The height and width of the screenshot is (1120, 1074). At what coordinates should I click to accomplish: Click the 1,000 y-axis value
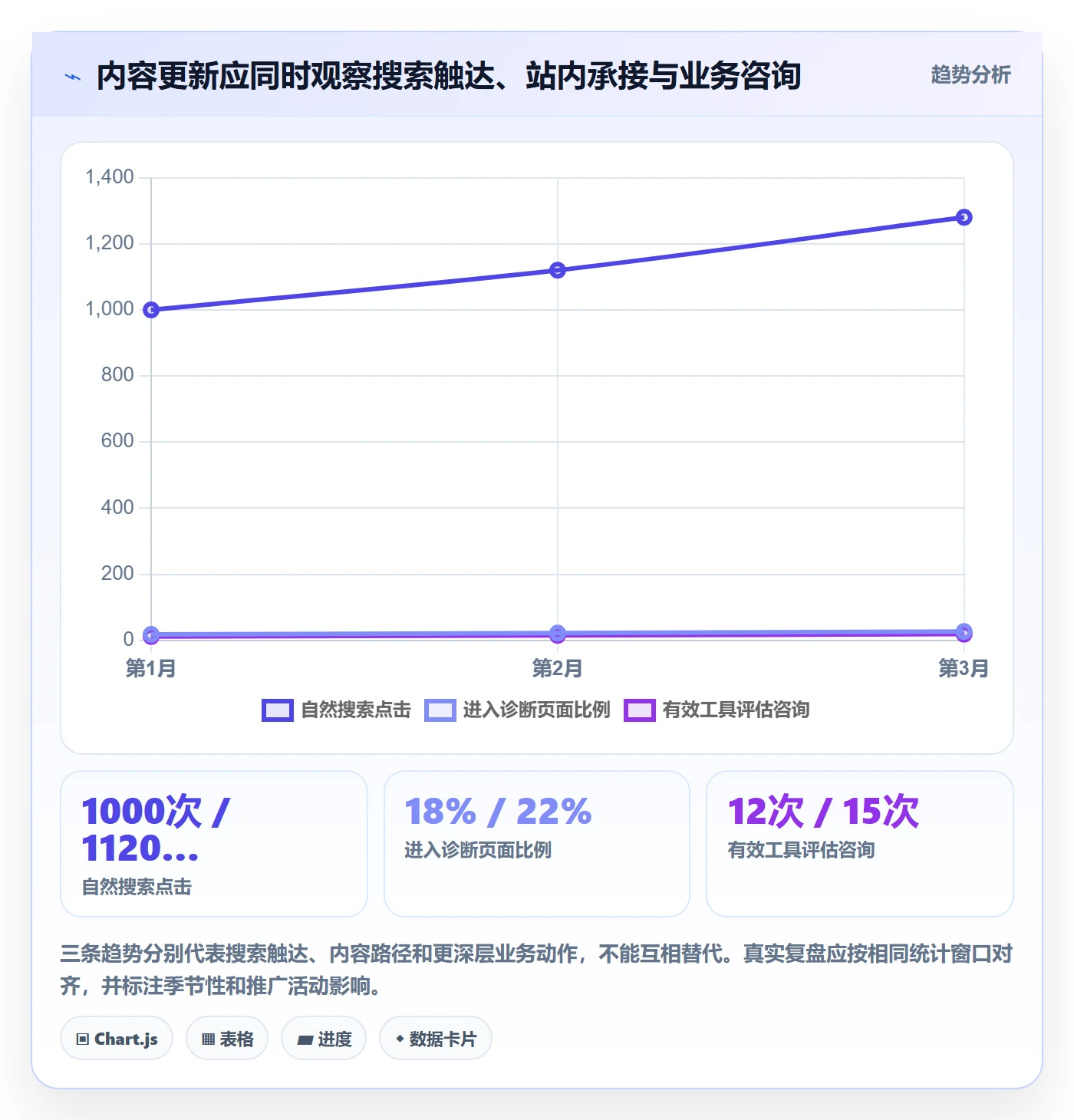(x=110, y=309)
